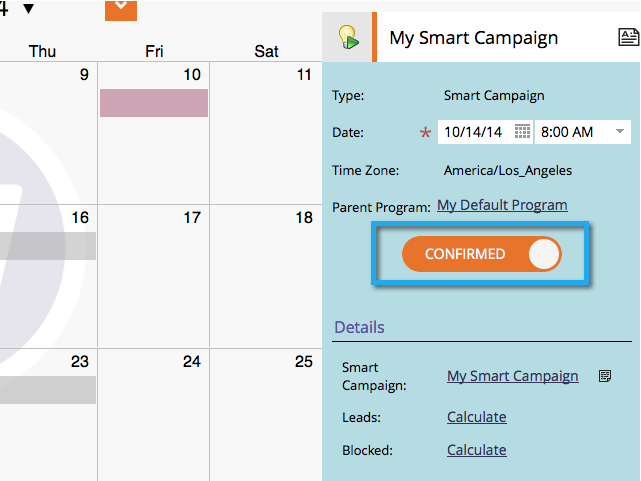The width and height of the screenshot is (641, 481).
Task: Click the Details section heading
Action: [x=359, y=327]
